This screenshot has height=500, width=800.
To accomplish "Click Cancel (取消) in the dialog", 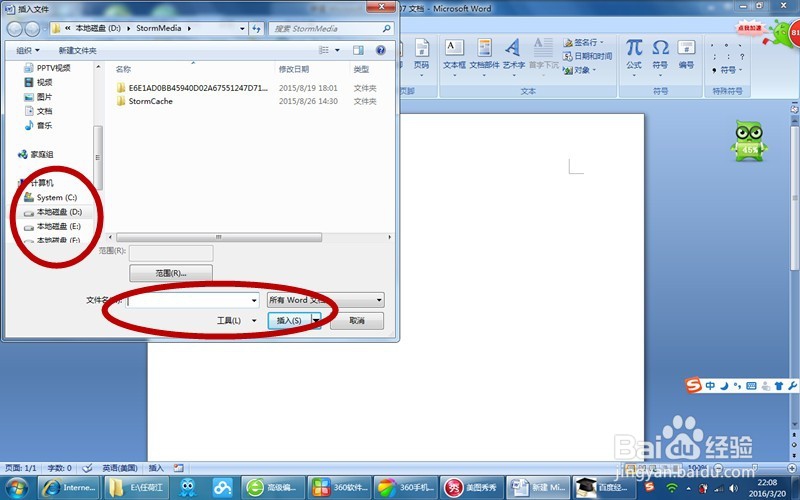I will (x=357, y=320).
